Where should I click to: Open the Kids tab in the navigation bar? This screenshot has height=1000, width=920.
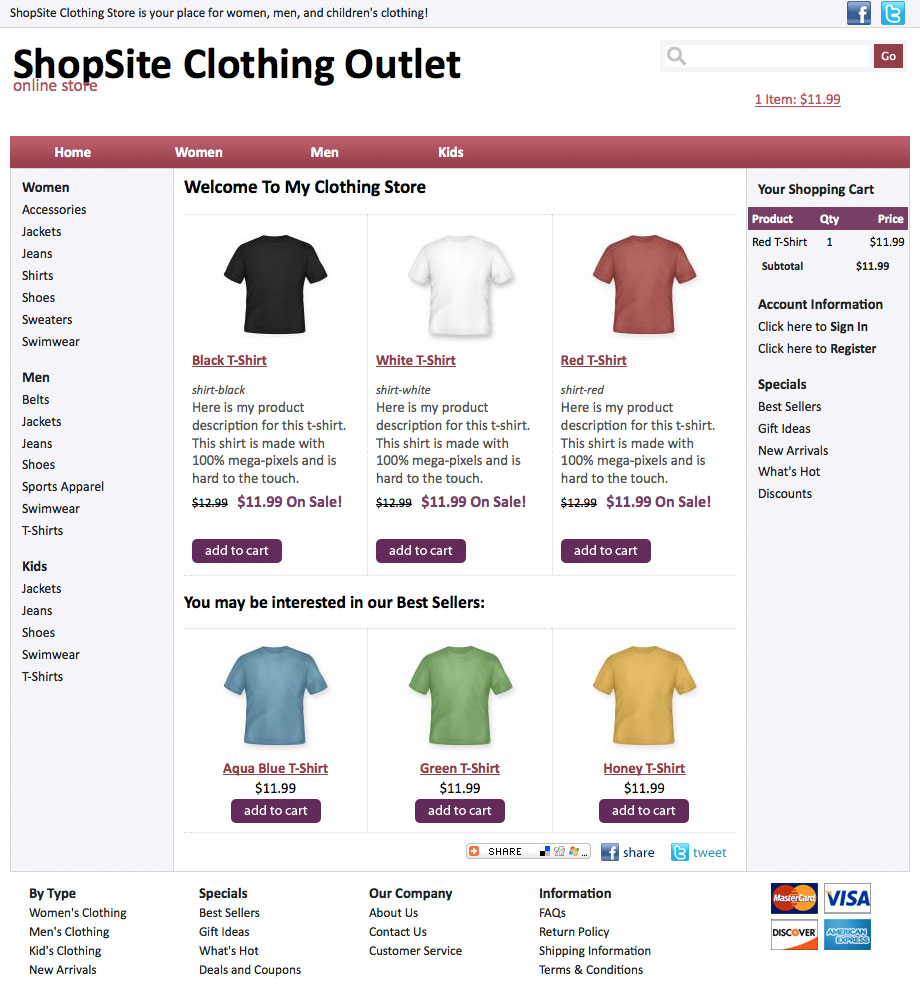(450, 152)
